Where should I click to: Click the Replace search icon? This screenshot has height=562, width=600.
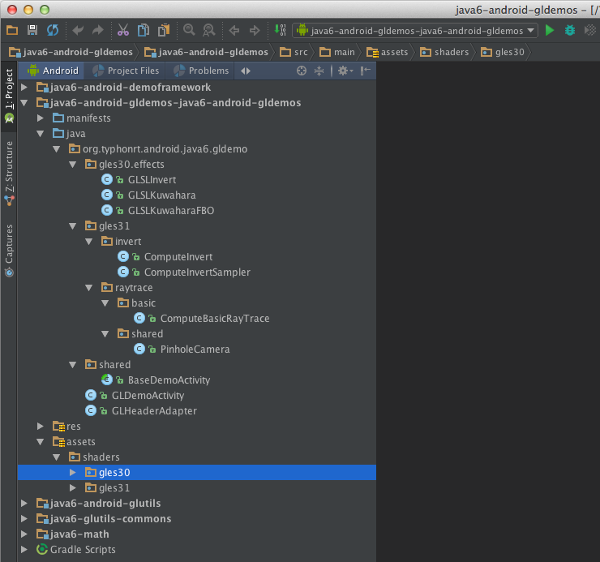[209, 30]
